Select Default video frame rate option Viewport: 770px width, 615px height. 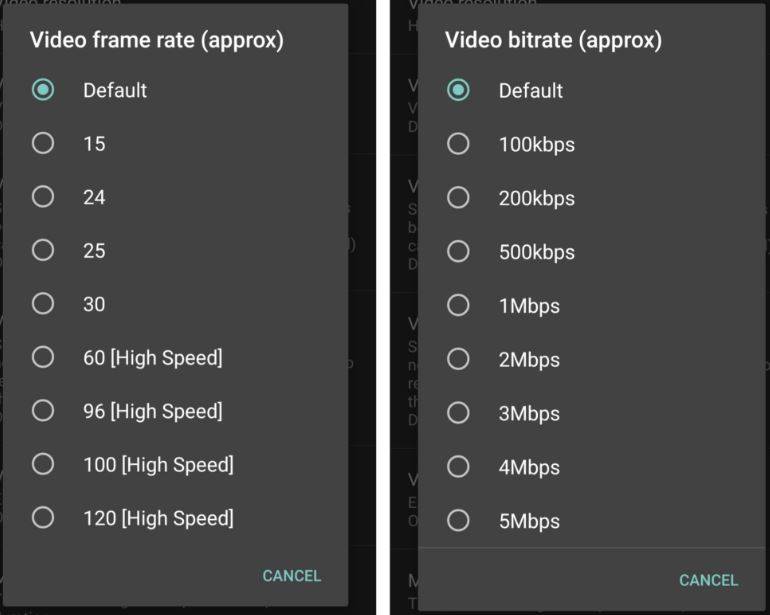tap(43, 90)
